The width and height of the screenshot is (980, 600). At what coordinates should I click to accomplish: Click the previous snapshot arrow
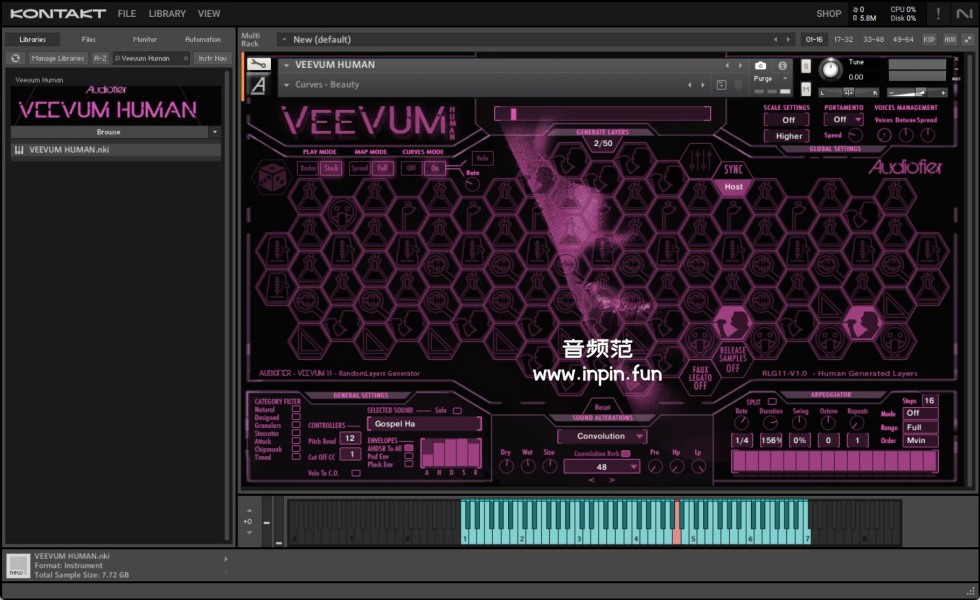(690, 85)
